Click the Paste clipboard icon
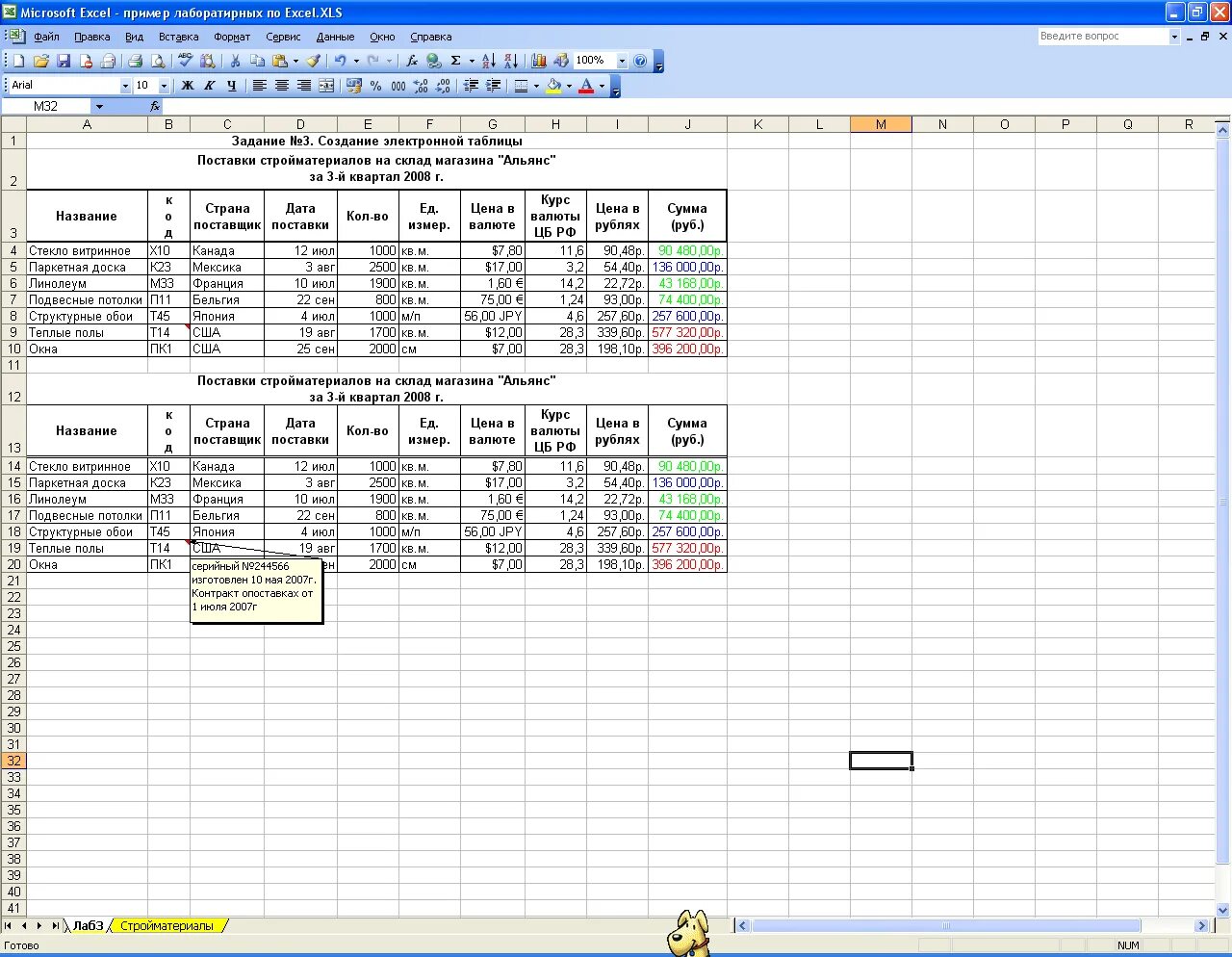The image size is (1232, 957). (279, 61)
